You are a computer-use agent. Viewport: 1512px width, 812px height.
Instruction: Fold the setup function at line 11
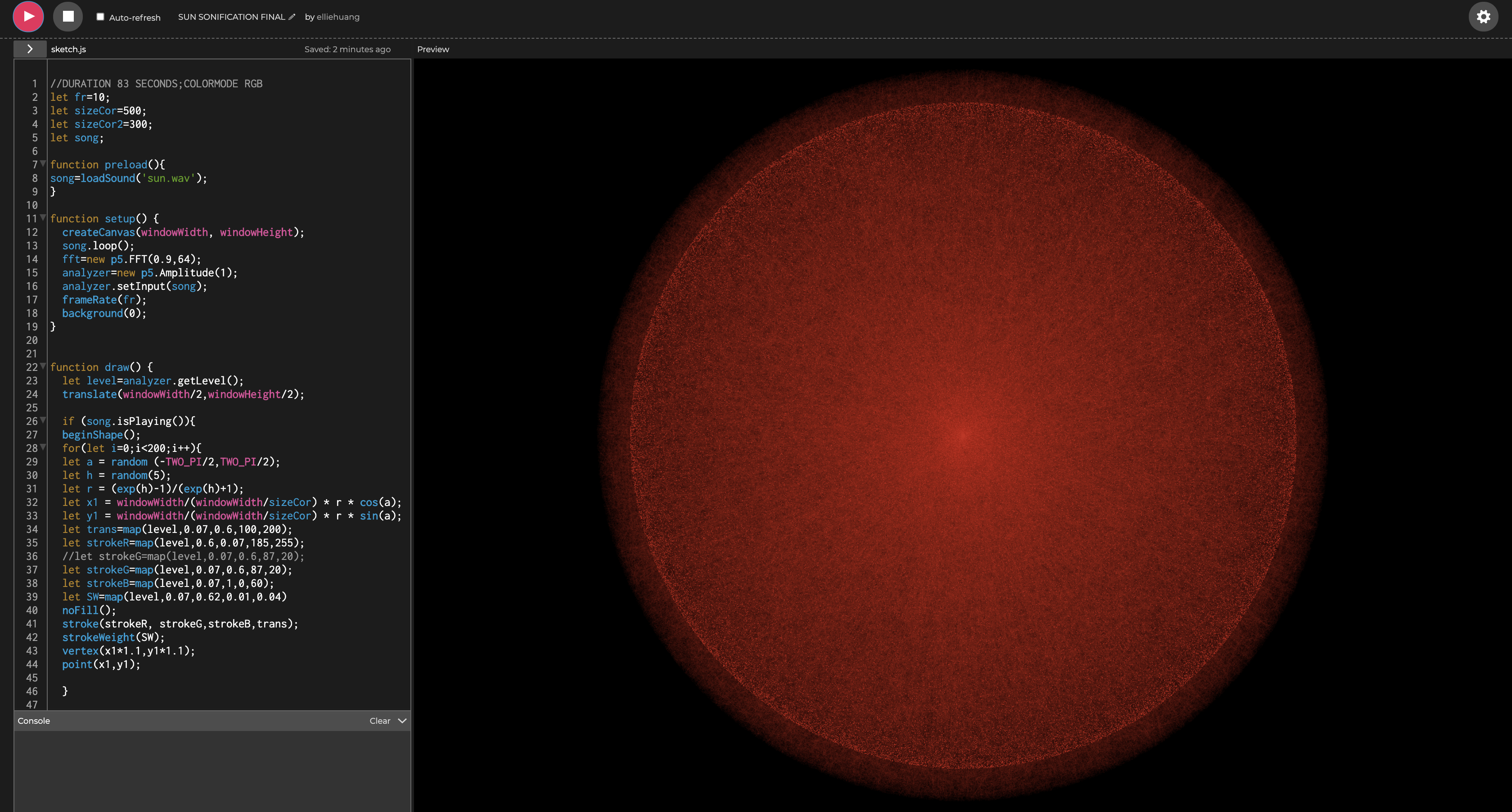[43, 218]
